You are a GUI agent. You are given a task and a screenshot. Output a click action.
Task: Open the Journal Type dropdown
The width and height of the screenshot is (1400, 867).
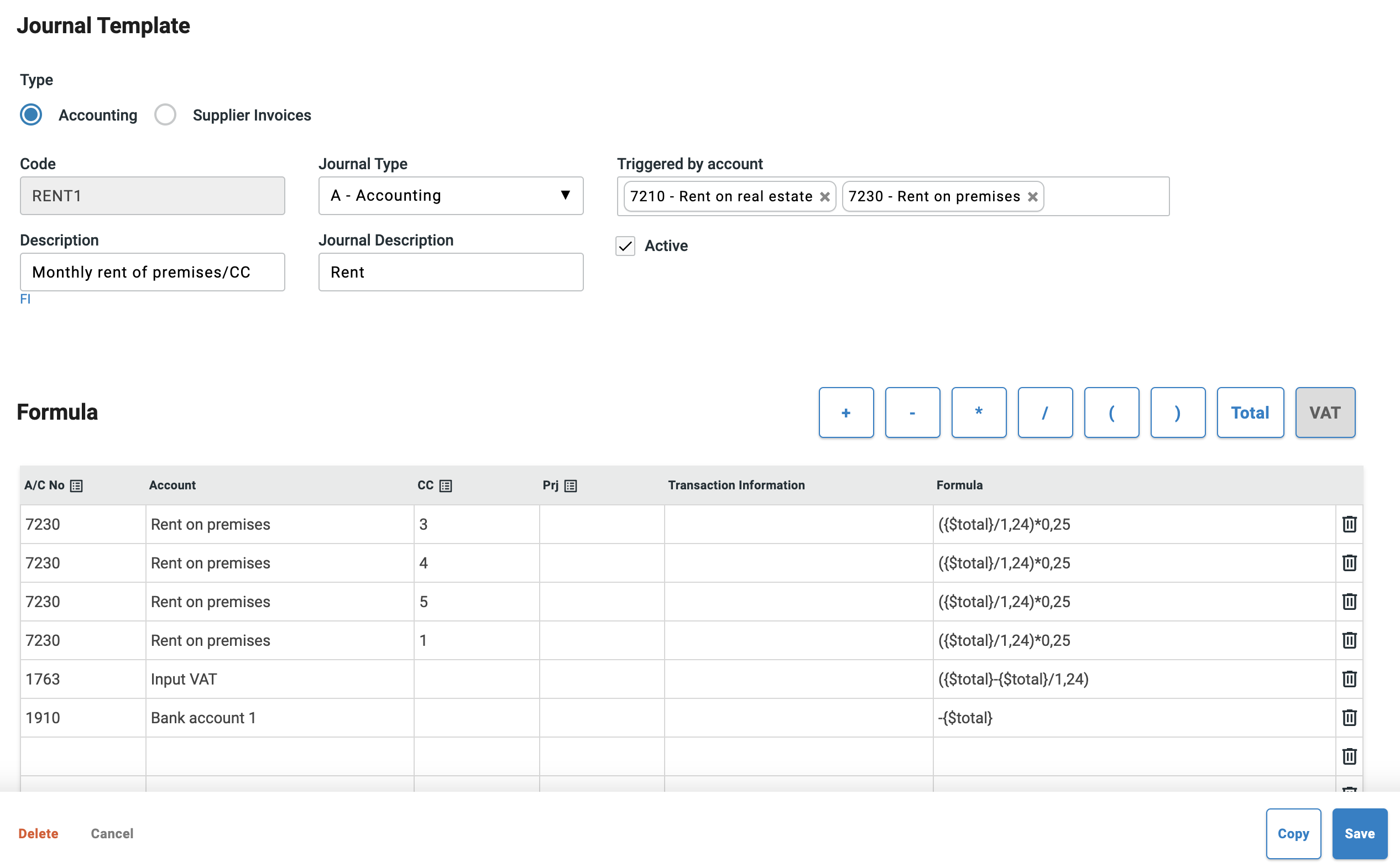coord(451,196)
